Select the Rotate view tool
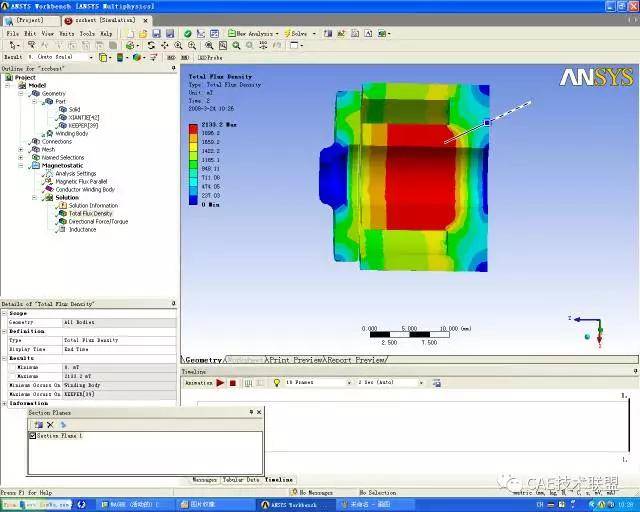Screen dimensions: 640x512 click(x=151, y=45)
